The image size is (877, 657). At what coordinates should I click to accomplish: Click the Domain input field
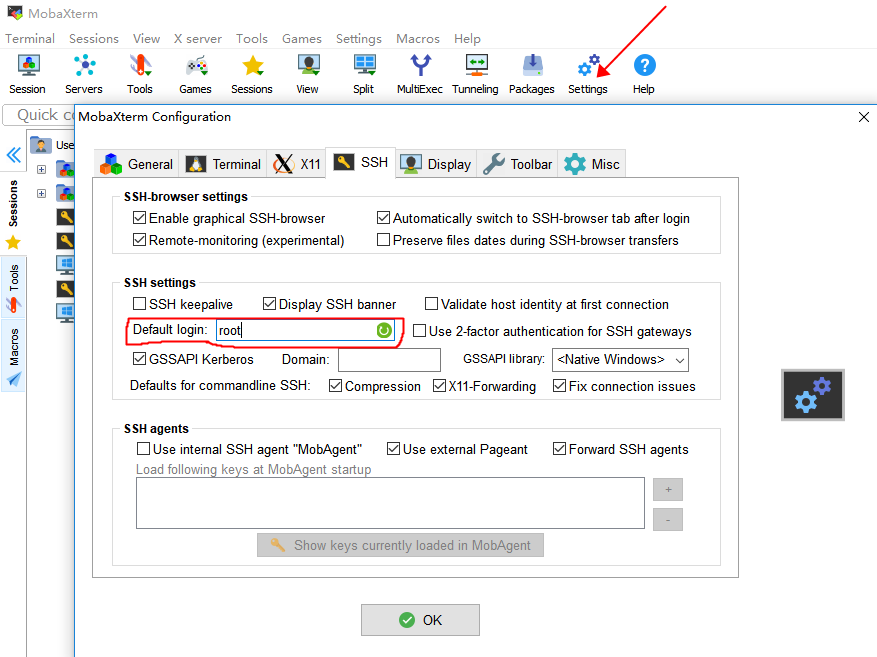coord(389,360)
